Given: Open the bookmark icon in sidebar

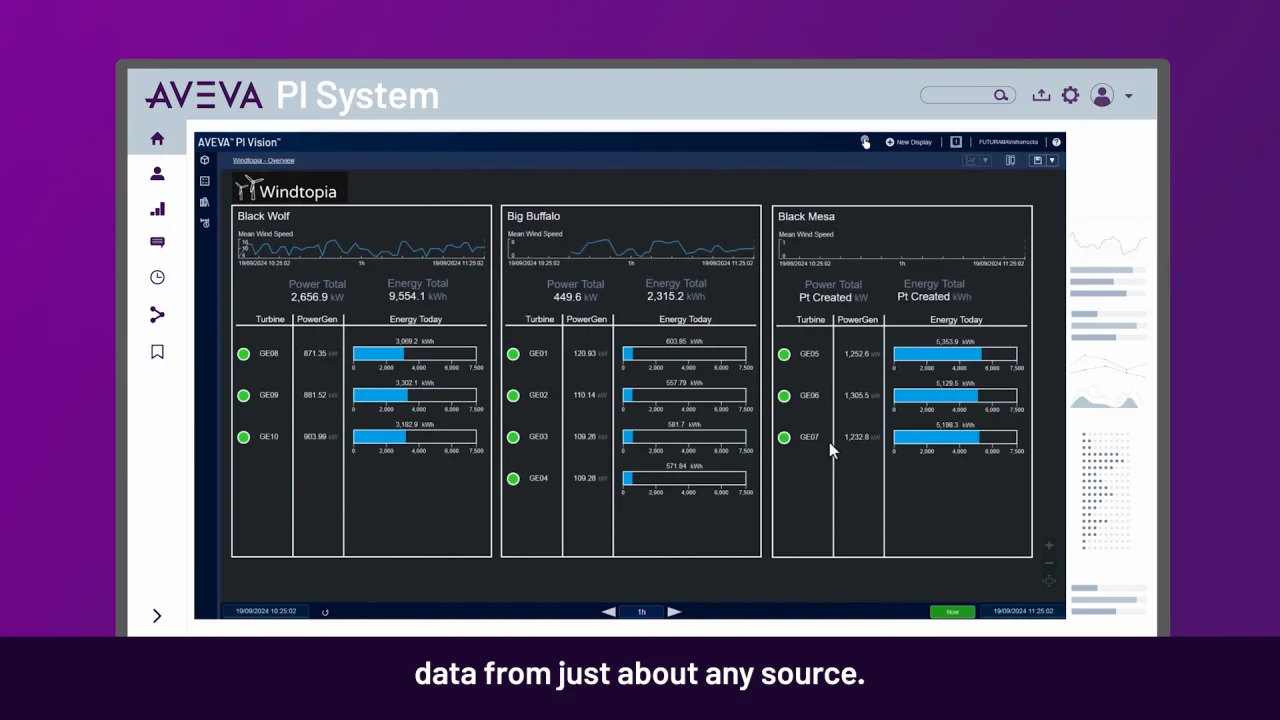Looking at the screenshot, I should [x=157, y=352].
